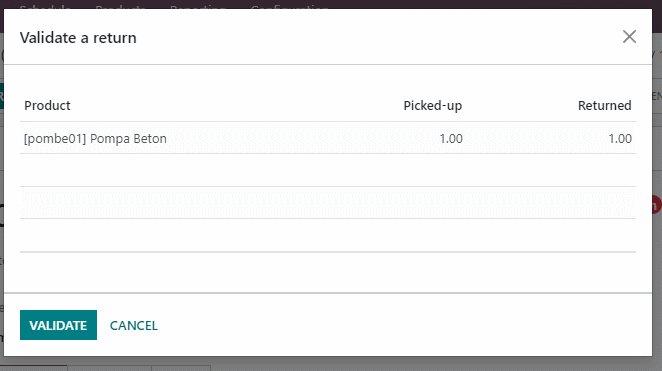Sort by the Picked-up column header

[433, 106]
